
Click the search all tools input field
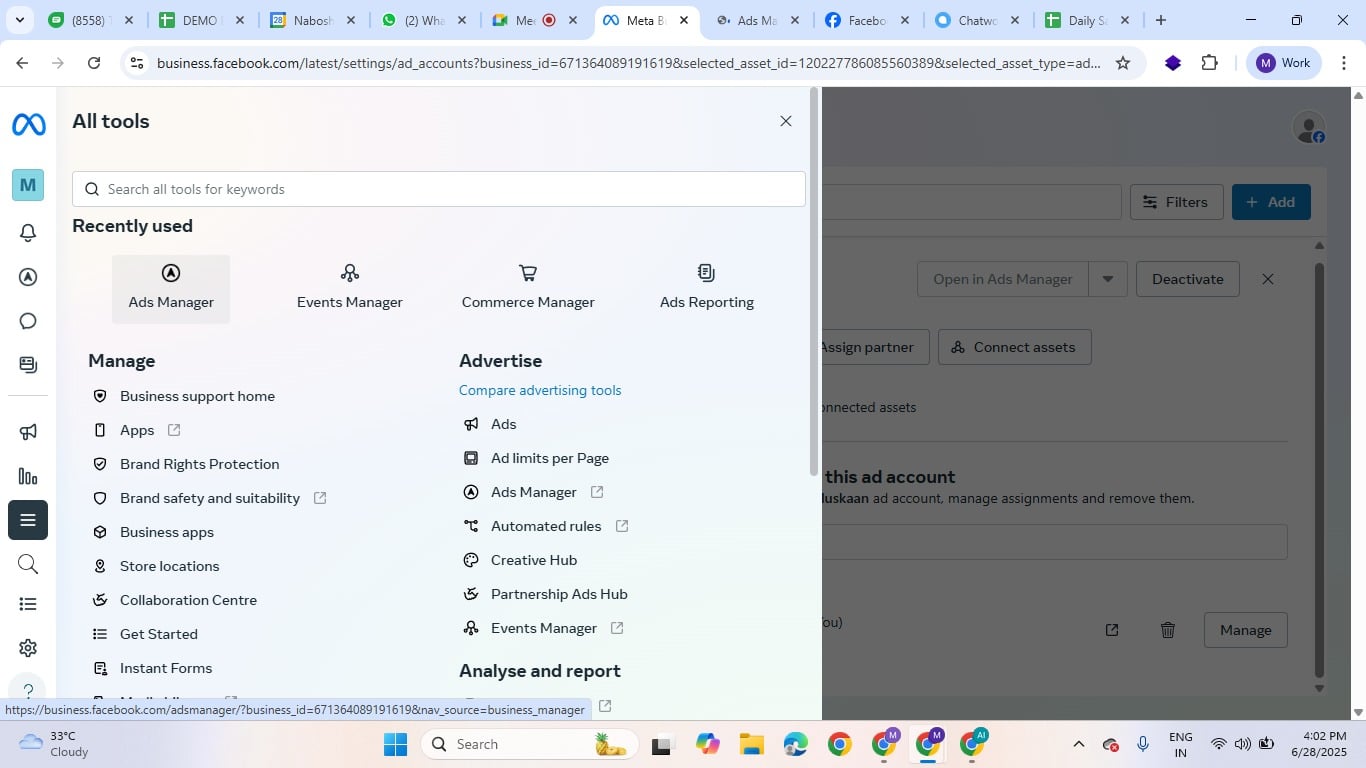point(437,188)
